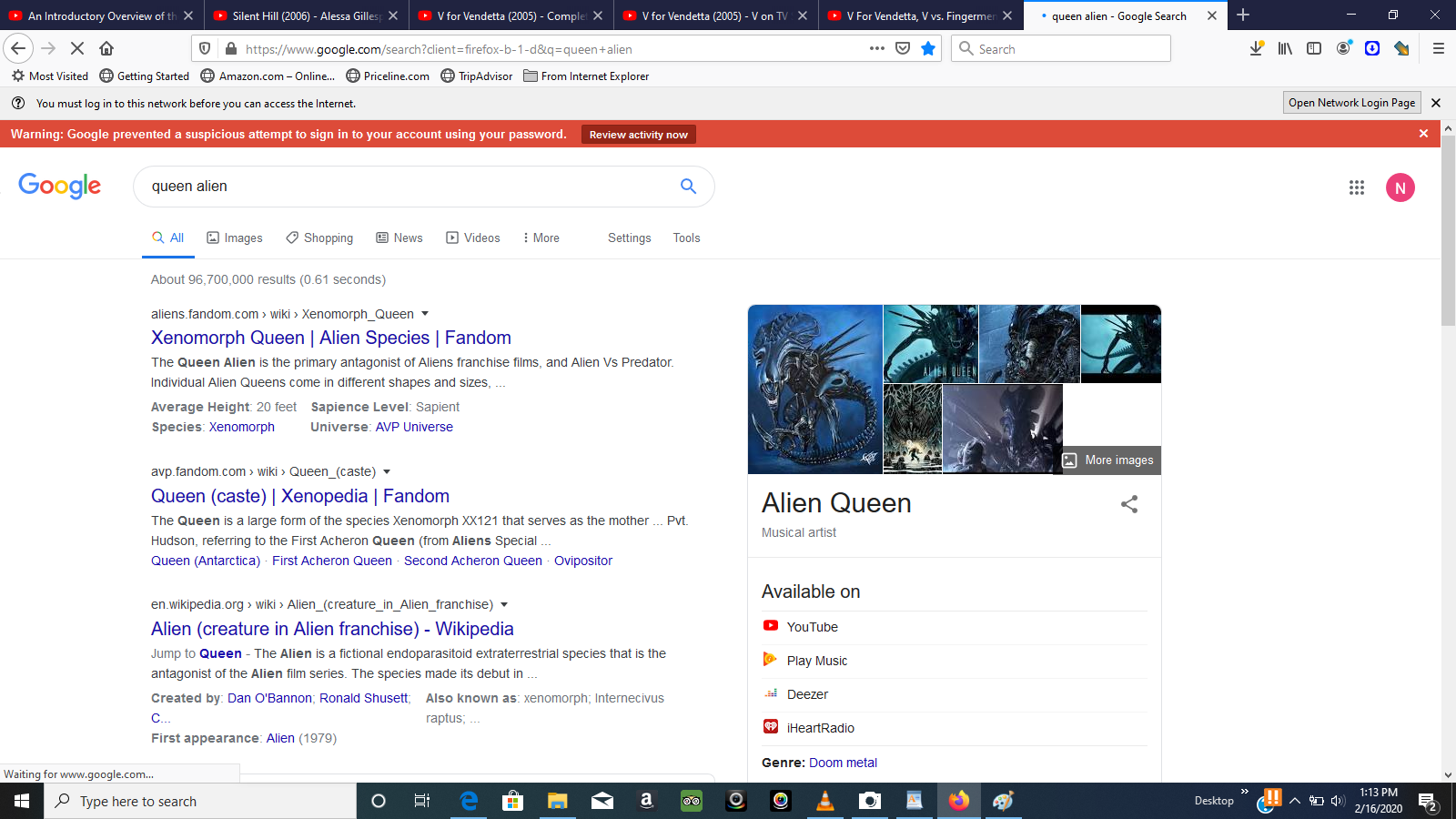Launch Microsoft Edge from taskbar
Viewport: 1456px width, 819px height.
point(469,801)
